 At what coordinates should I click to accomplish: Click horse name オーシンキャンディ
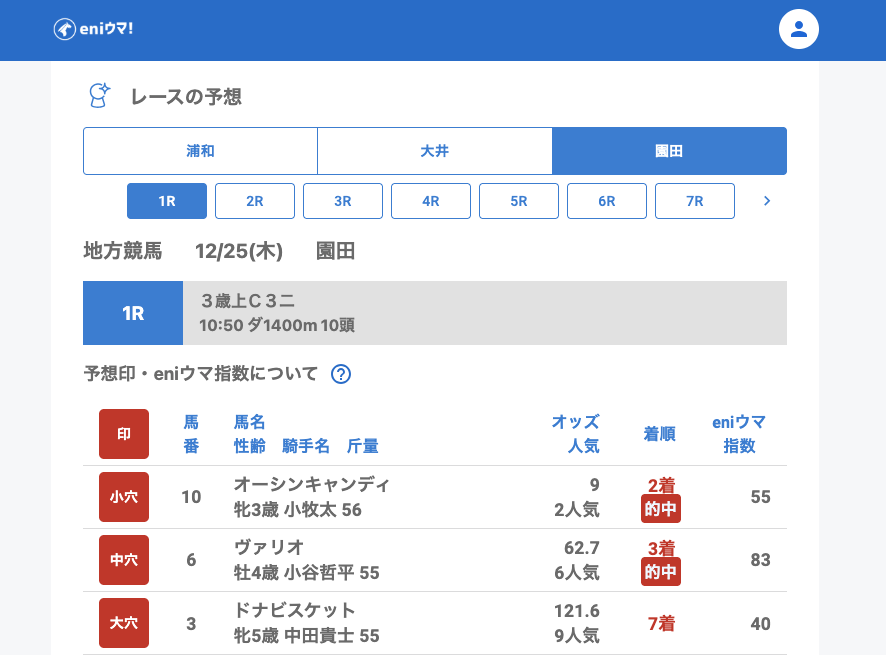pos(311,484)
